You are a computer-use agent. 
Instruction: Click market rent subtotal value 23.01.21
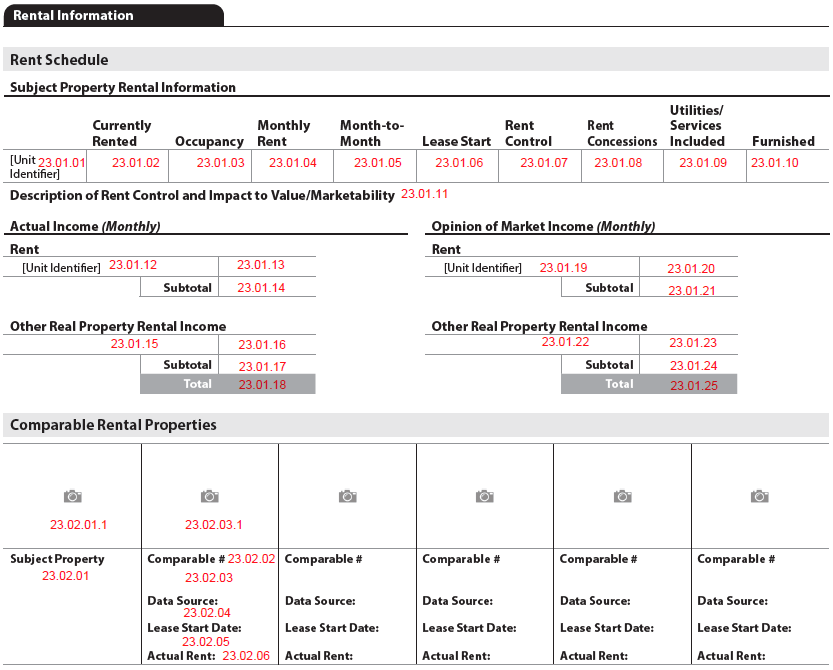point(692,291)
